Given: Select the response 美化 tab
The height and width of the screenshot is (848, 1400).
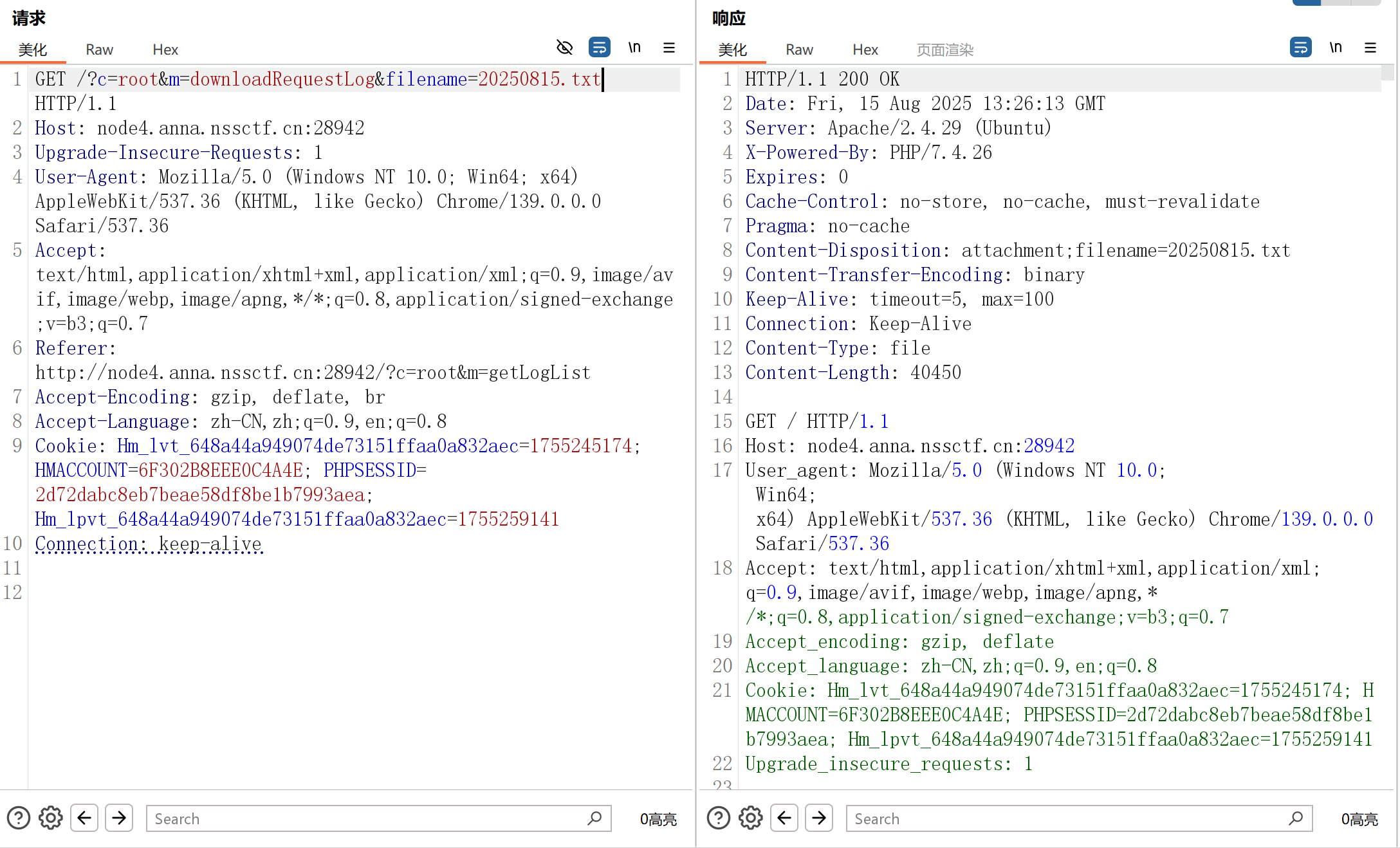Looking at the screenshot, I should pos(733,50).
